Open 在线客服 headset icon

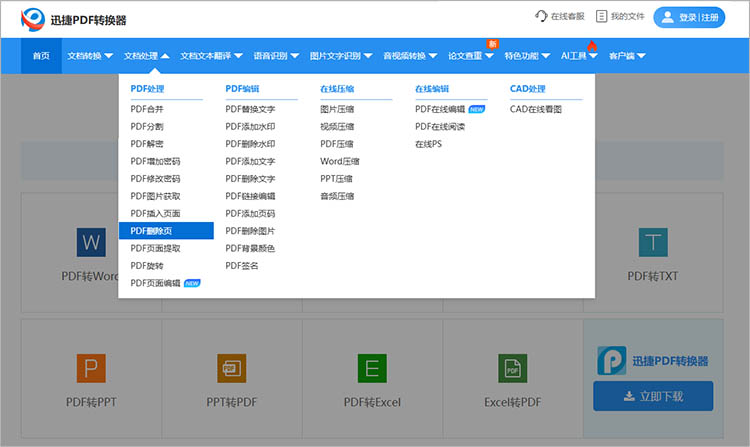541,17
